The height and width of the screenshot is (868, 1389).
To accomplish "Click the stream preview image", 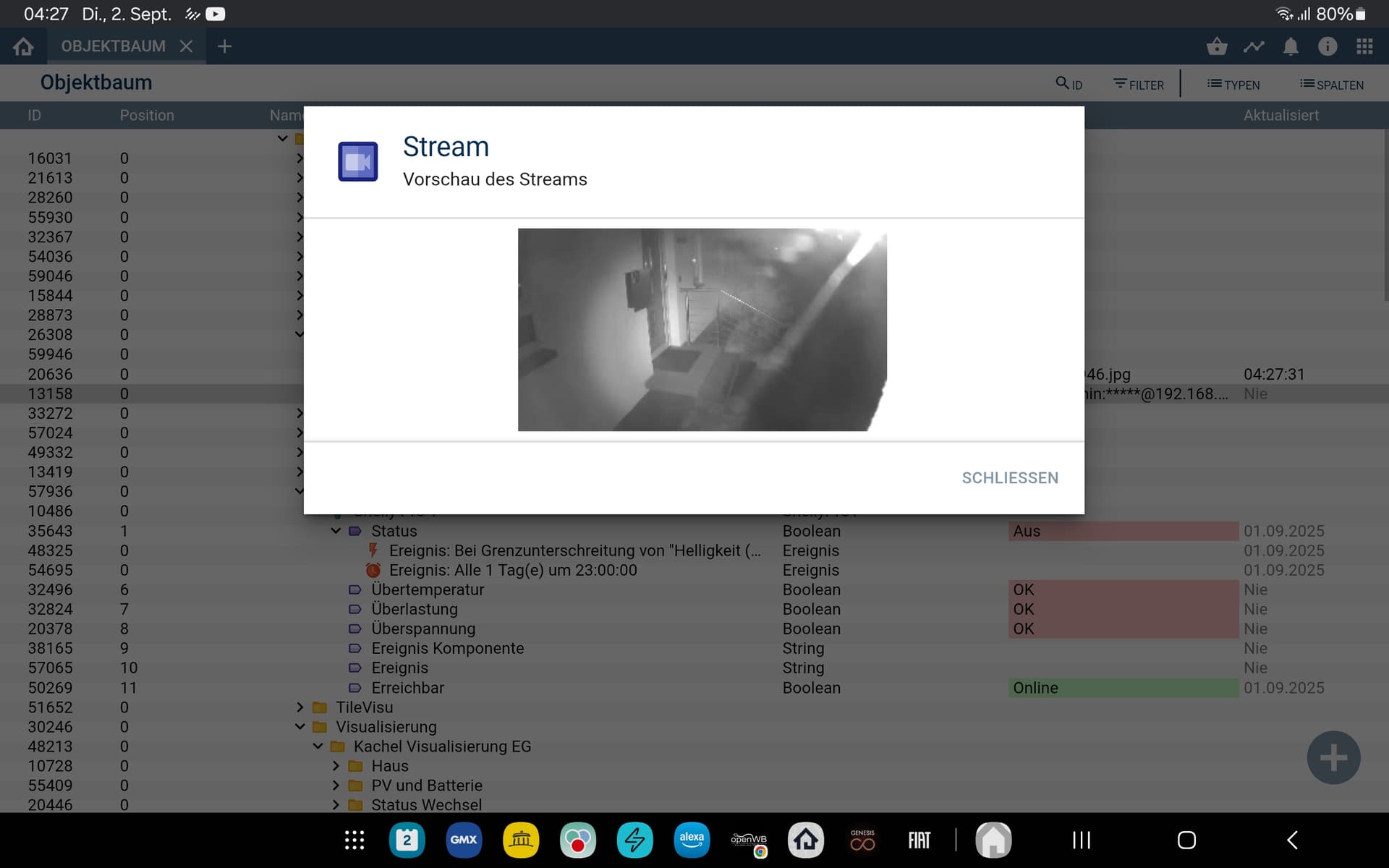I will coord(702,330).
